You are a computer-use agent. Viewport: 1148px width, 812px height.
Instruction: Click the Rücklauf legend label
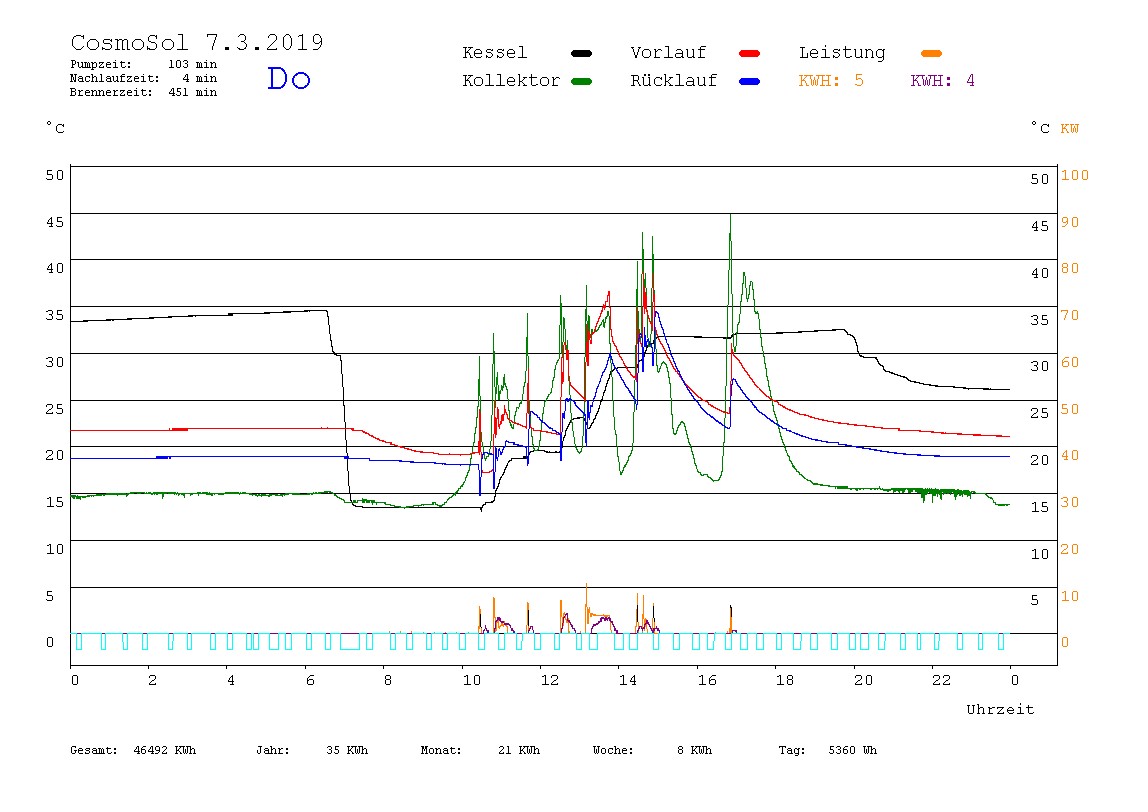(x=674, y=81)
